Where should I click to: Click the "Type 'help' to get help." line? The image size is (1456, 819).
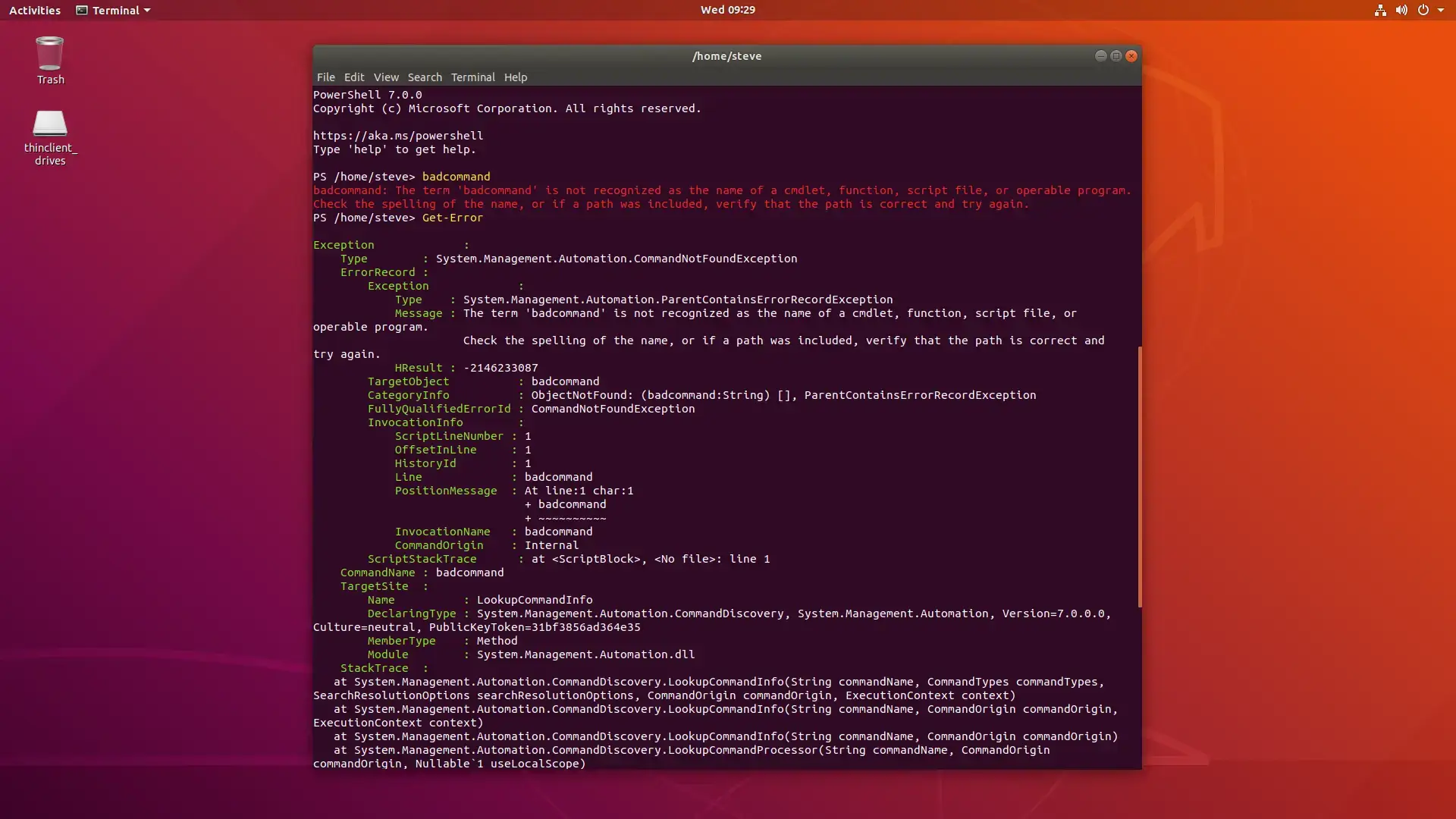(x=394, y=149)
